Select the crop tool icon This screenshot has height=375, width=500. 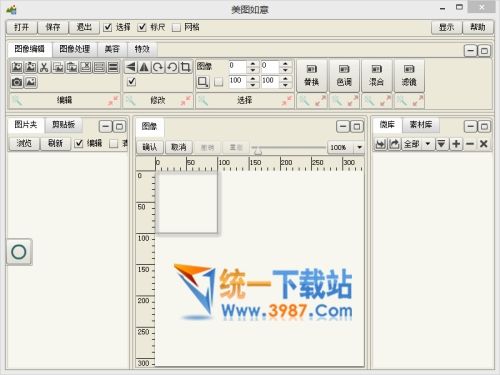tap(186, 67)
